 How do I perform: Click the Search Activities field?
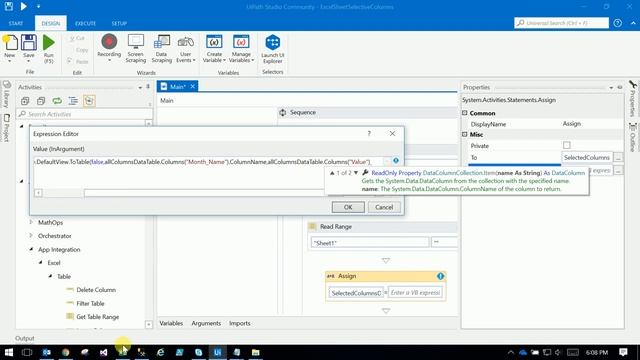84,114
